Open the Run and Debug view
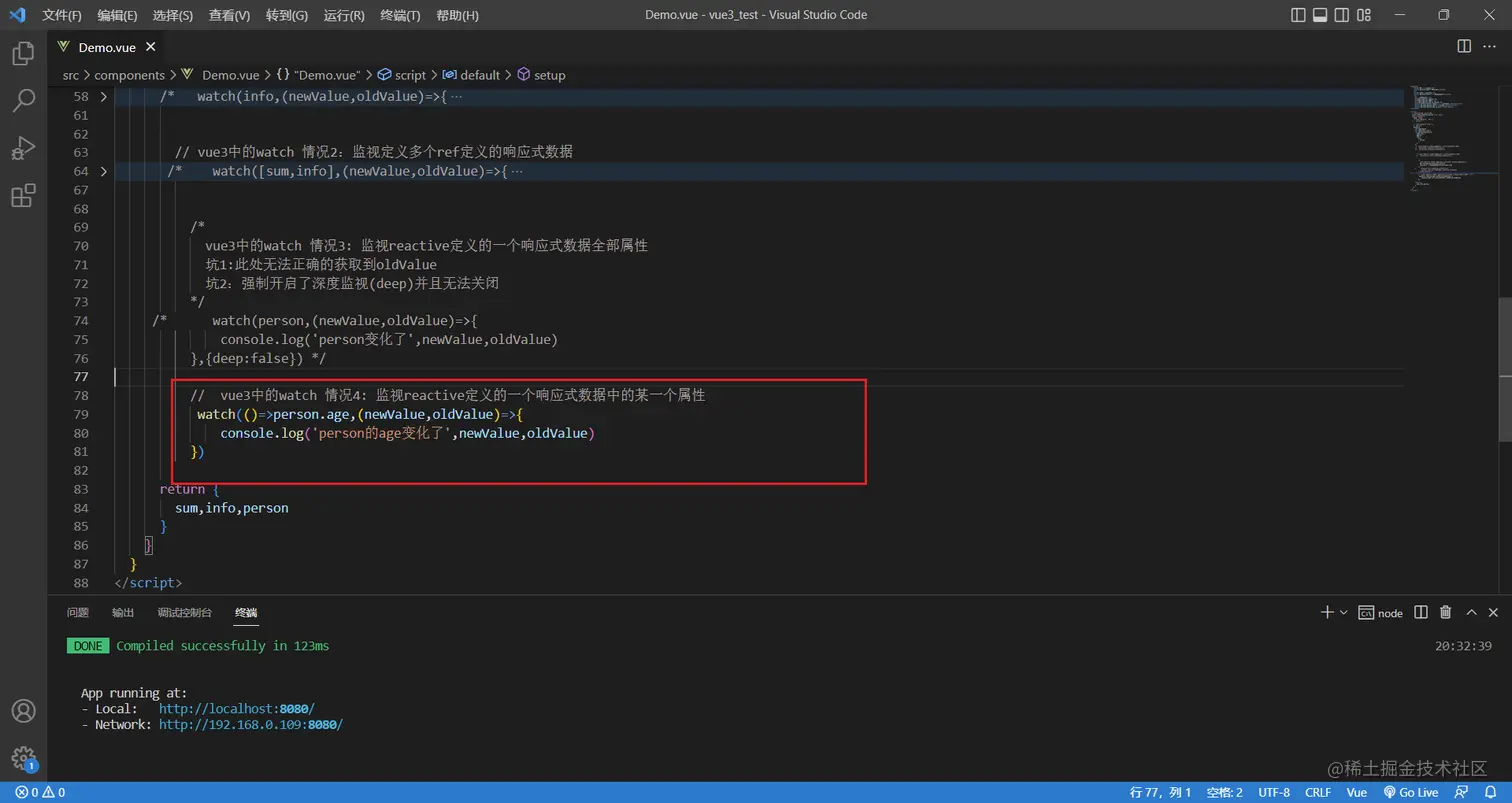Screen dimensions: 1512x803 click(23, 148)
